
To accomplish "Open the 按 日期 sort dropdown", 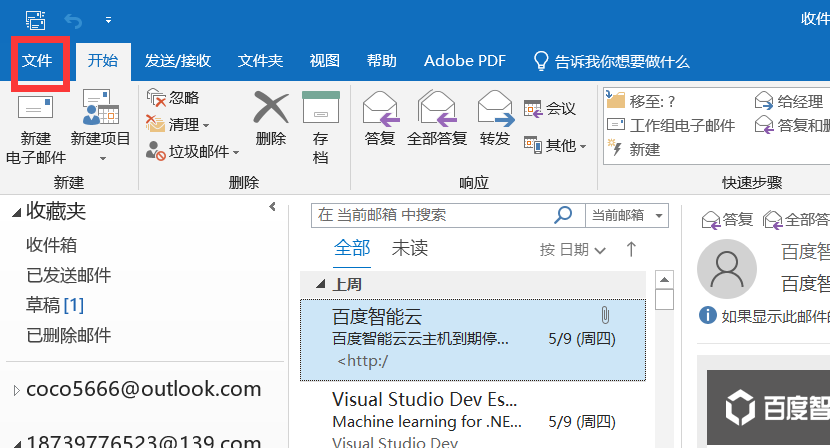I will [573, 249].
